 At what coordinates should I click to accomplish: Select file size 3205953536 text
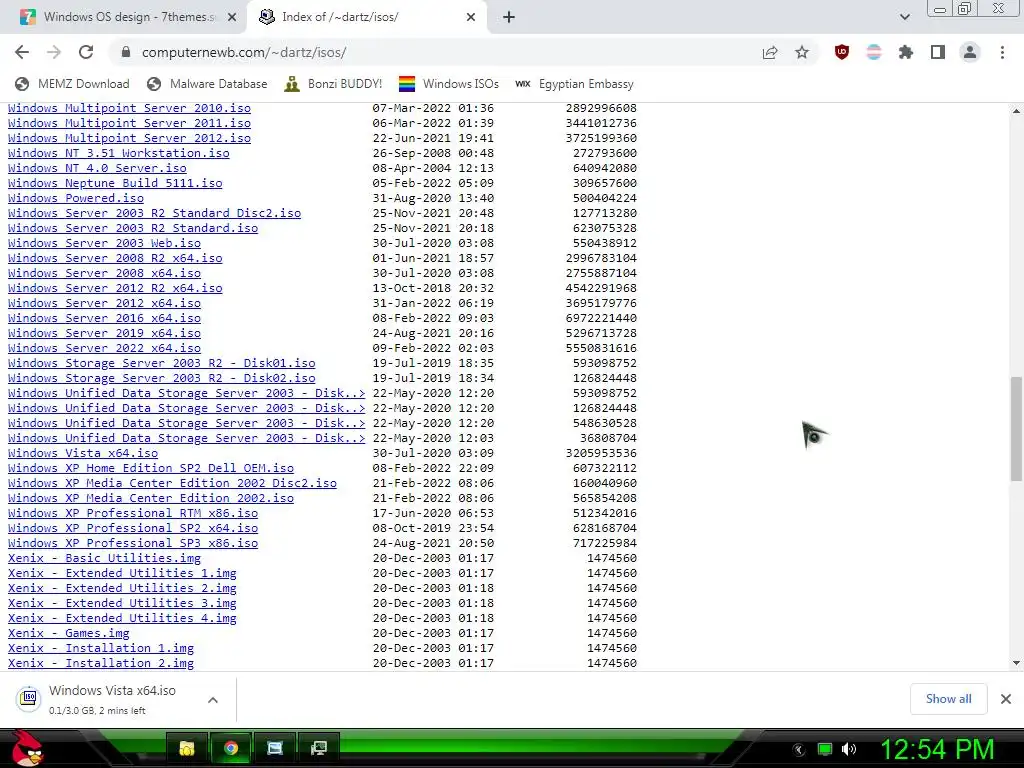point(601,454)
